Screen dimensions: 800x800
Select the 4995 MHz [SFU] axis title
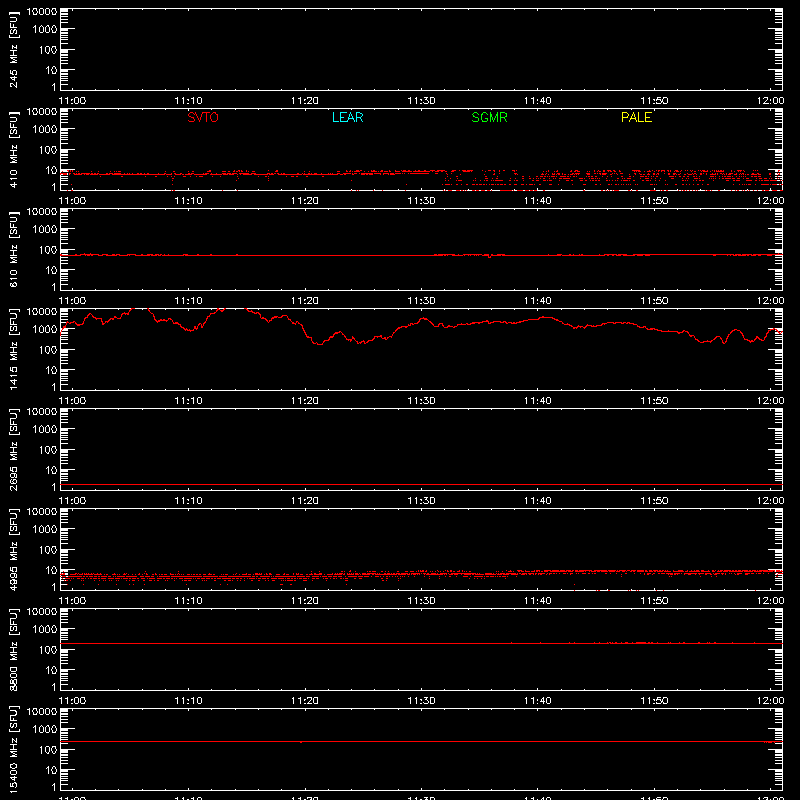pos(14,549)
